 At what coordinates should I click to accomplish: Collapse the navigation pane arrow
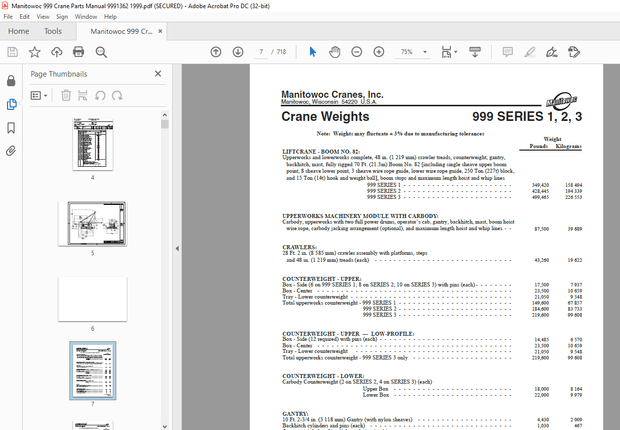[x=177, y=248]
